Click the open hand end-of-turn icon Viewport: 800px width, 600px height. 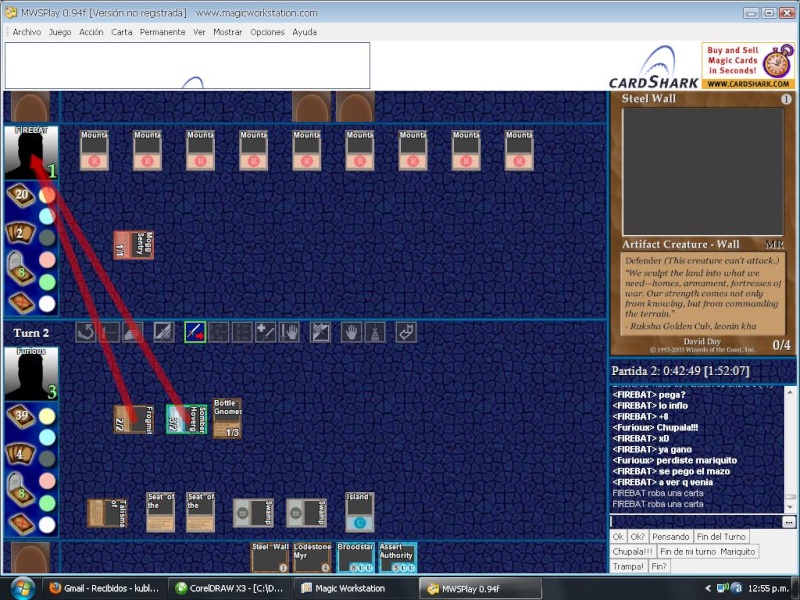tap(351, 333)
